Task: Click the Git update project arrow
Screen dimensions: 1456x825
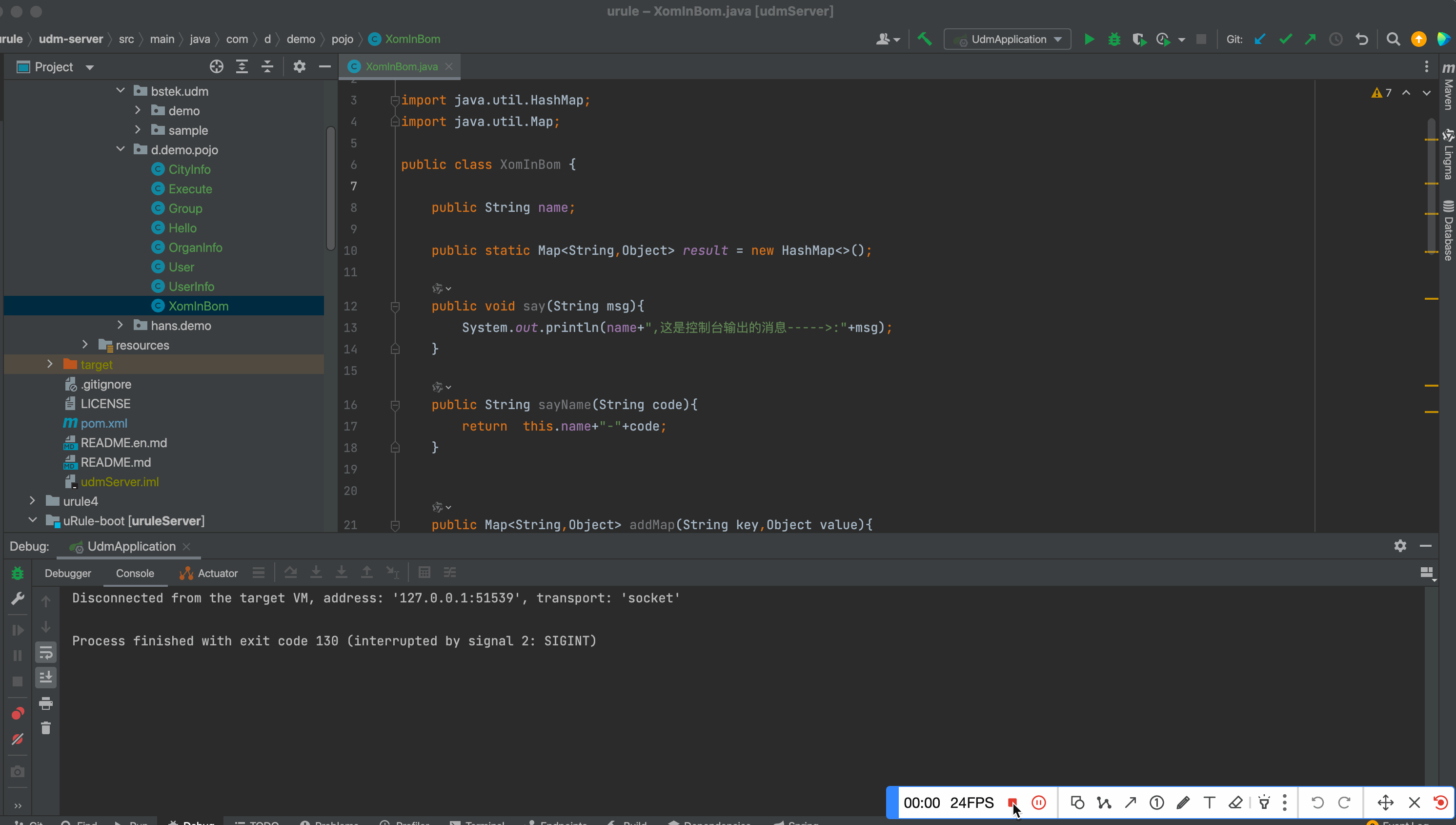Action: [1259, 39]
